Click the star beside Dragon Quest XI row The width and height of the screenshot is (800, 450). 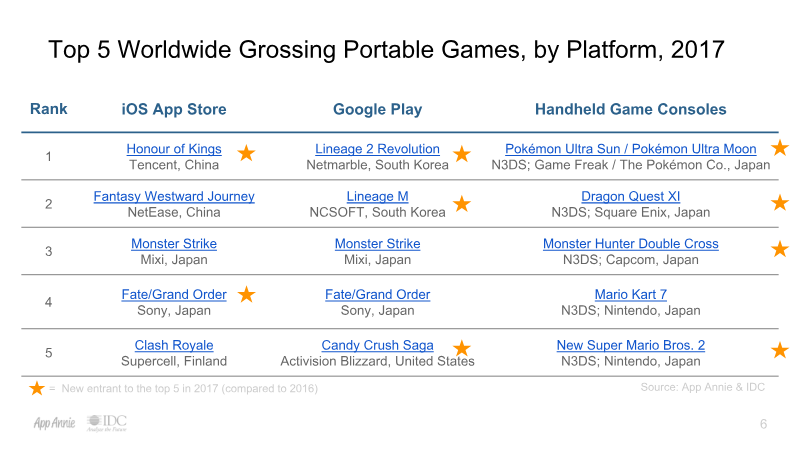(780, 203)
